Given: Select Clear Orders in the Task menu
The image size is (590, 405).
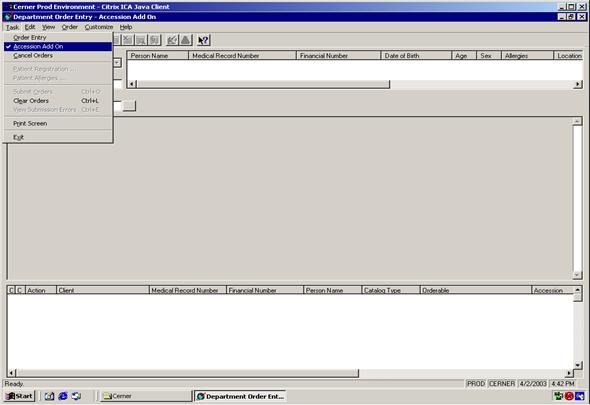Looking at the screenshot, I should [58, 100].
